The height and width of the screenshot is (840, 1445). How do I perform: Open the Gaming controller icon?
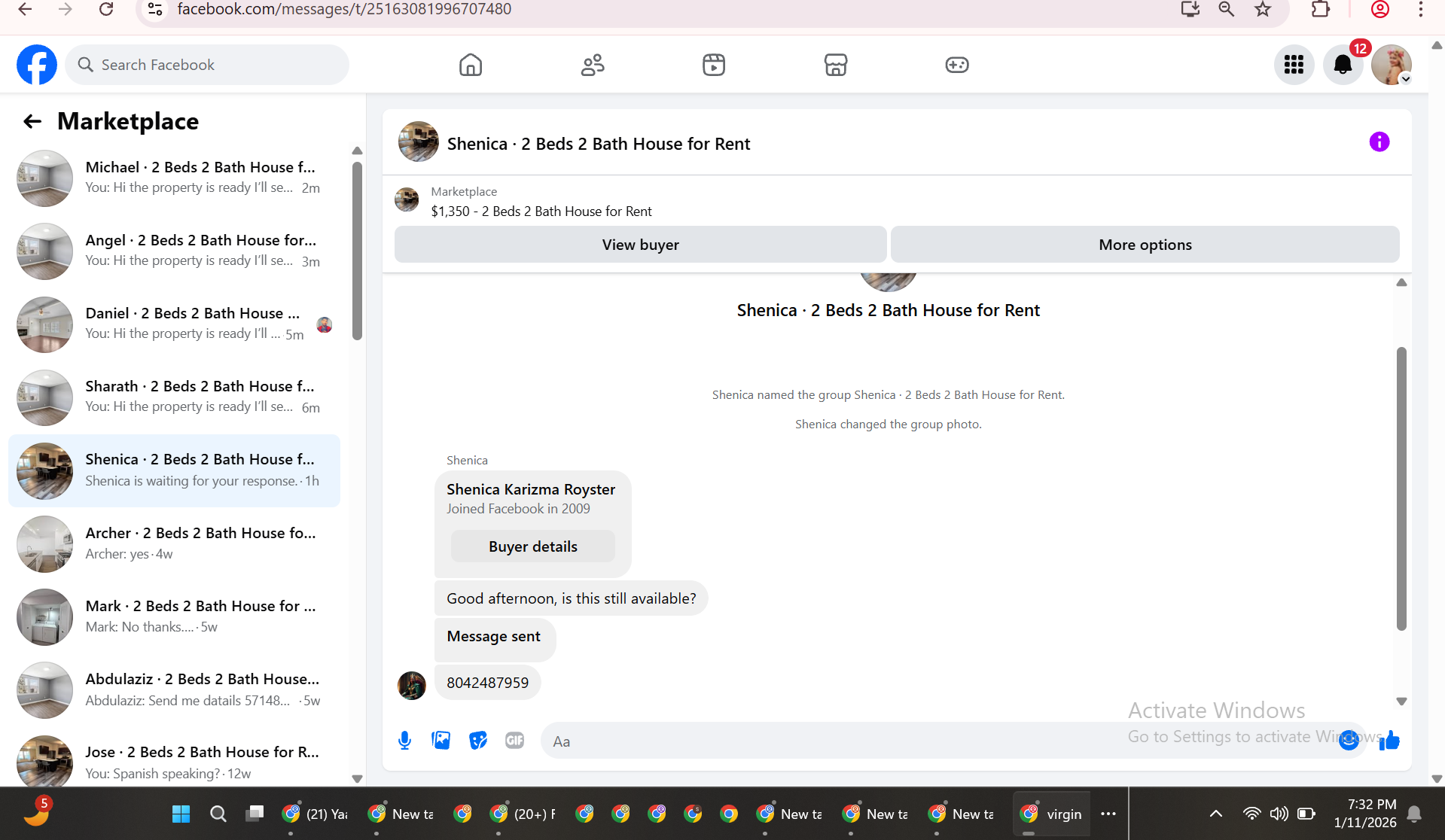pyautogui.click(x=957, y=65)
